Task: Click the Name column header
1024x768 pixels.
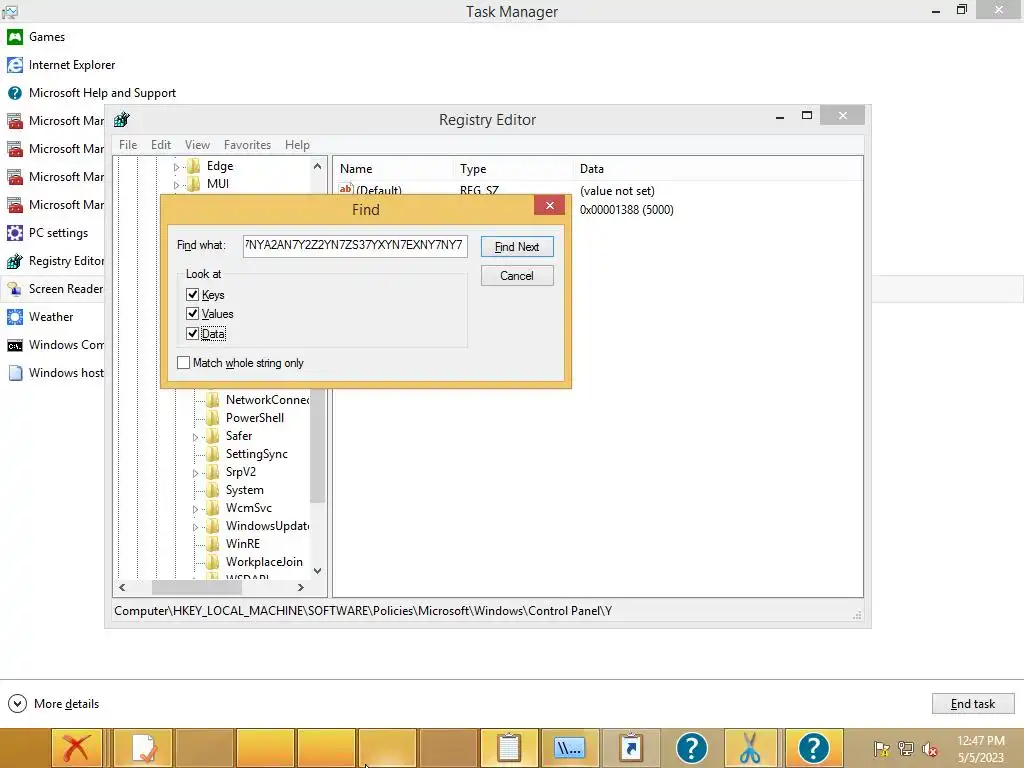Action: tap(394, 168)
